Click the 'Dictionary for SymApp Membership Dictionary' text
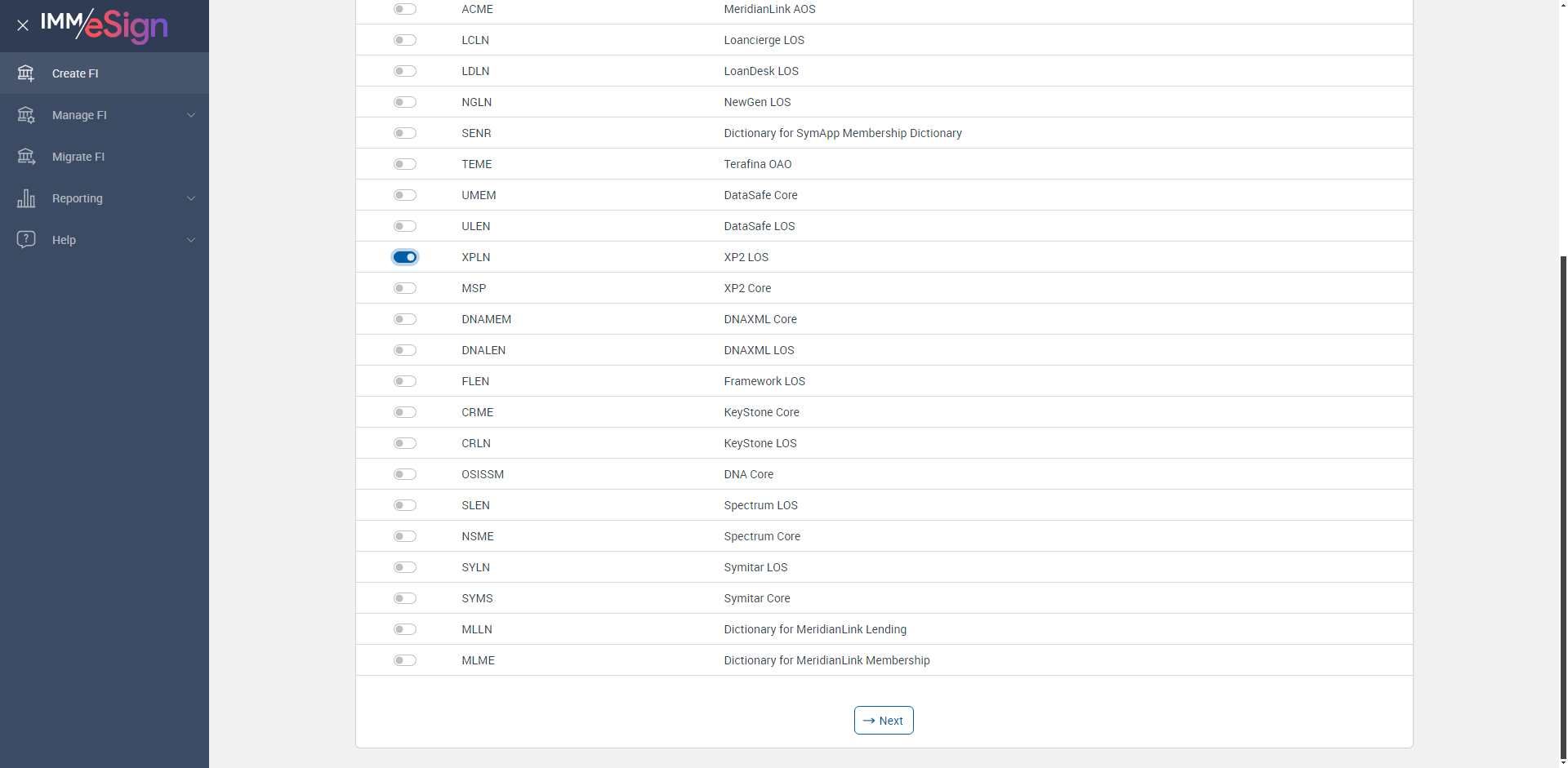This screenshot has width=1568, height=768. [843, 133]
